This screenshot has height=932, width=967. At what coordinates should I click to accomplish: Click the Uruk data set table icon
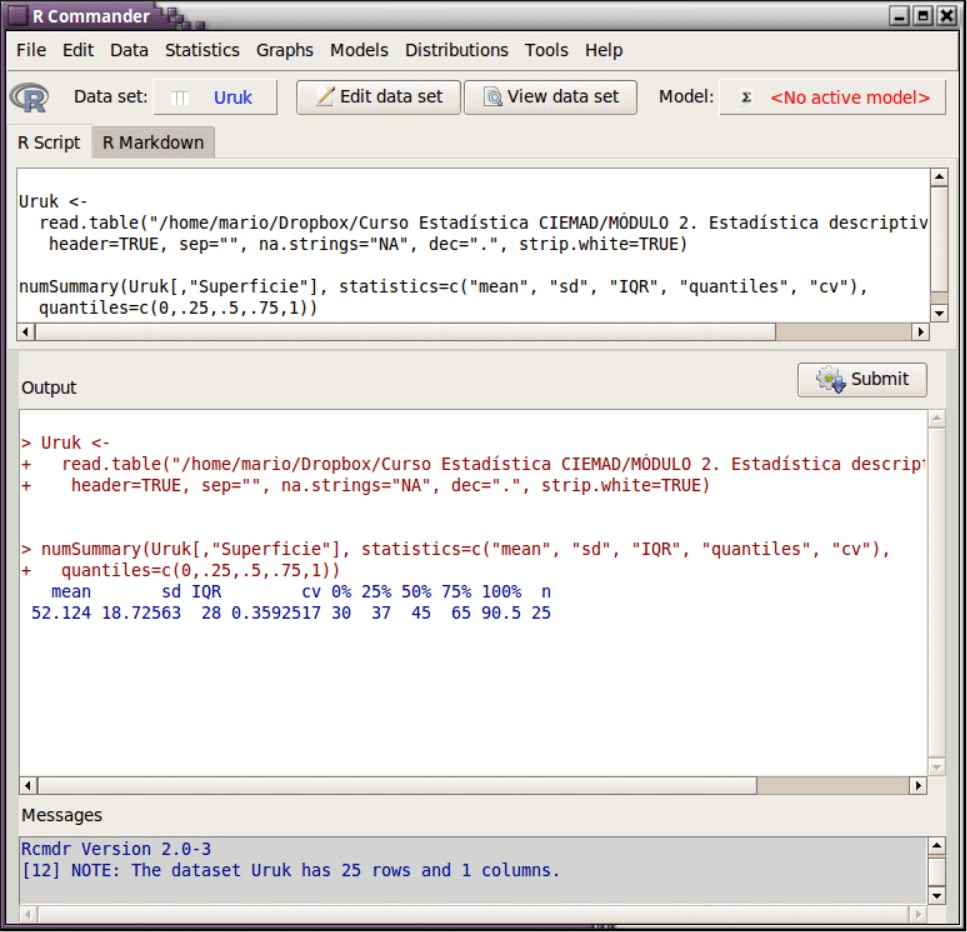tap(179, 98)
